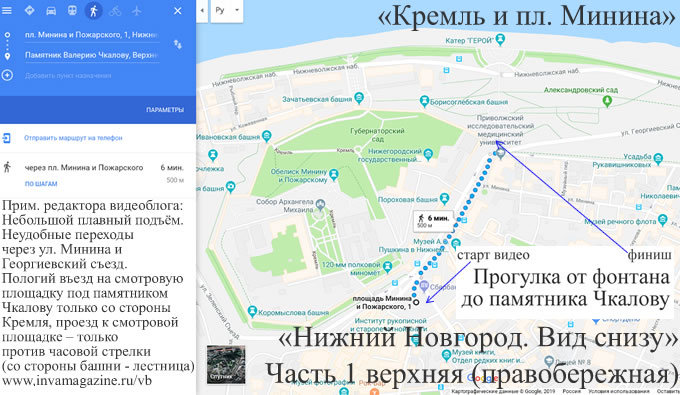
Task: Open ПО ШАГАМ step-by-step details
Action: (41, 183)
